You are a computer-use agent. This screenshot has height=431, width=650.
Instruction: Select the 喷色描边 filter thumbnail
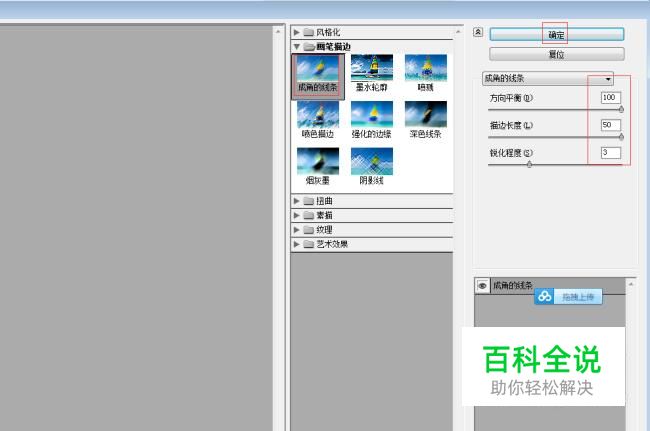coord(318,120)
